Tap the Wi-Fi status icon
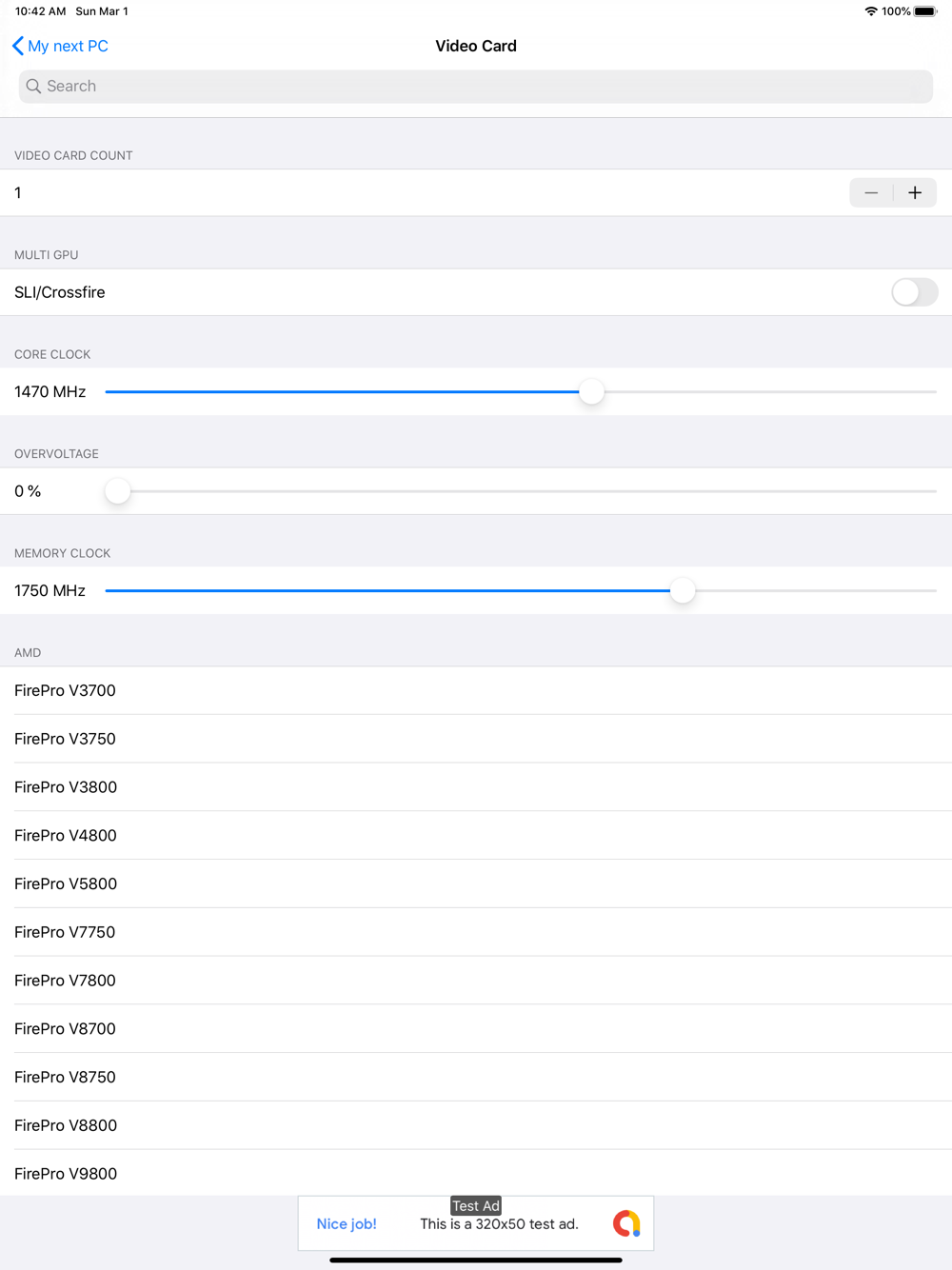 click(x=871, y=11)
